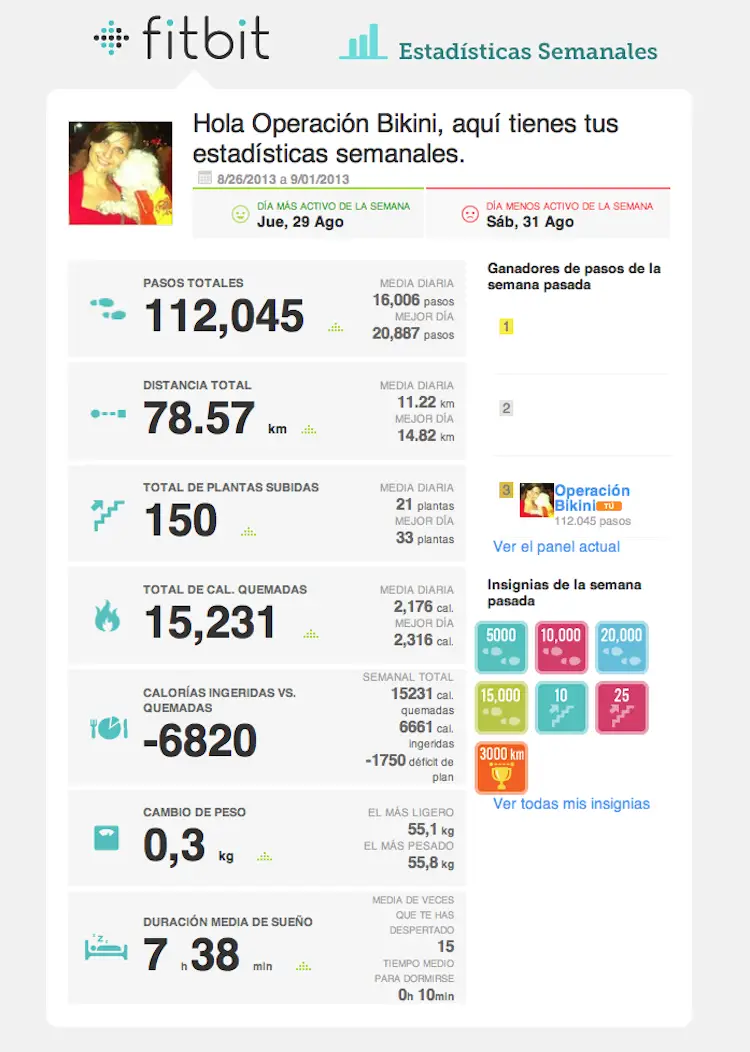Screen dimensions: 750x1052
Task: Click the Fitbit logo
Action: (182, 38)
